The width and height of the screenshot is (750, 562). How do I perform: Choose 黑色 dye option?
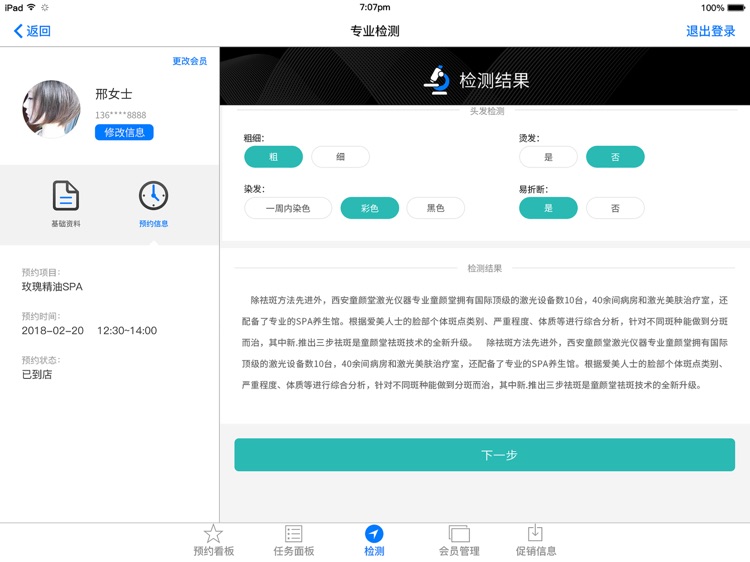[435, 208]
